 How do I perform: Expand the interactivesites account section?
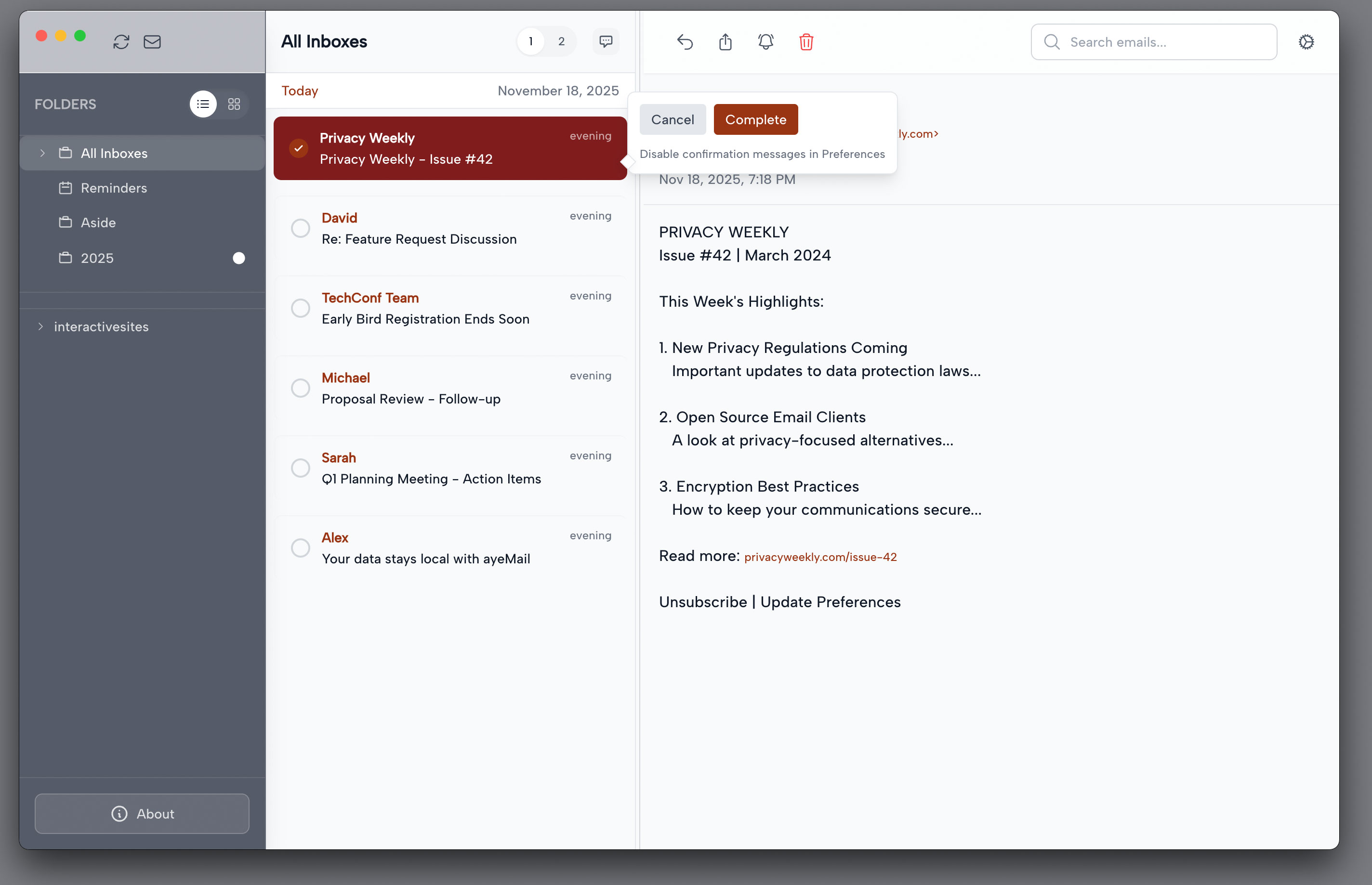click(40, 326)
